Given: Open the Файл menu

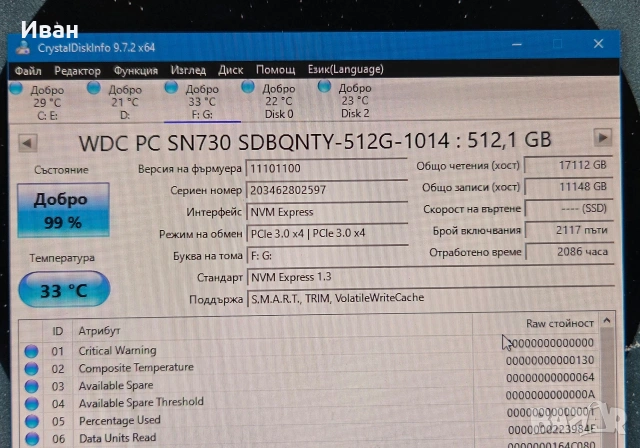Looking at the screenshot, I should (x=28, y=71).
